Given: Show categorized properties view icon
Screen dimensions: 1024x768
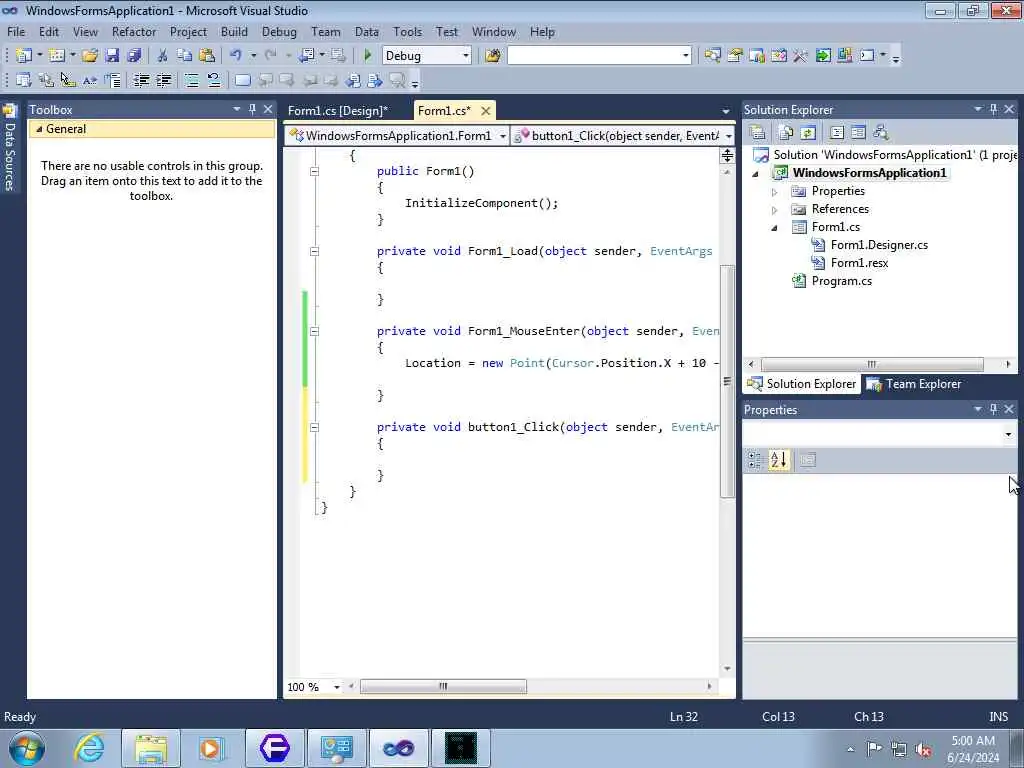Looking at the screenshot, I should click(x=755, y=460).
